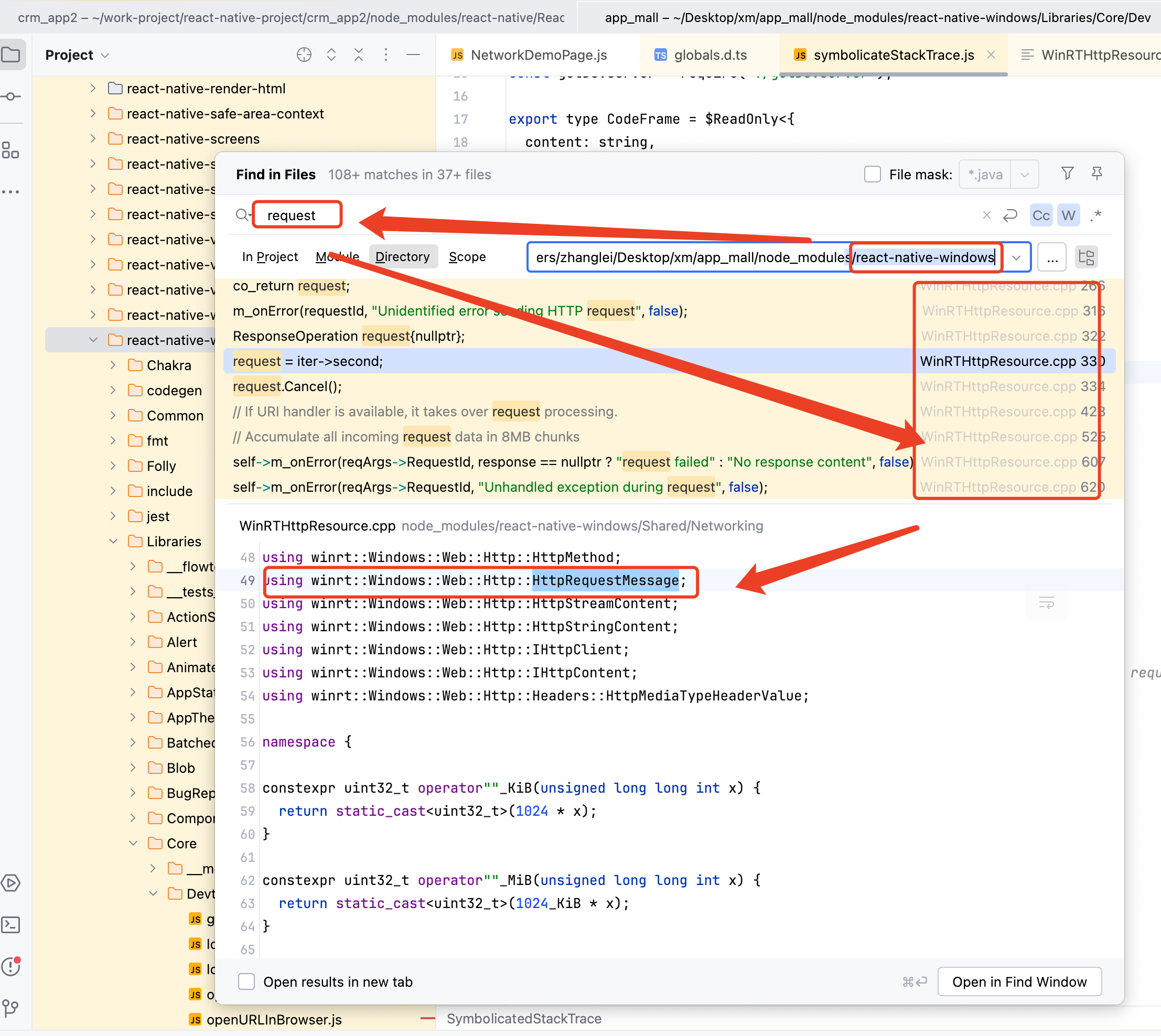
Task: Select the request.Cancel(); search result
Action: (287, 386)
